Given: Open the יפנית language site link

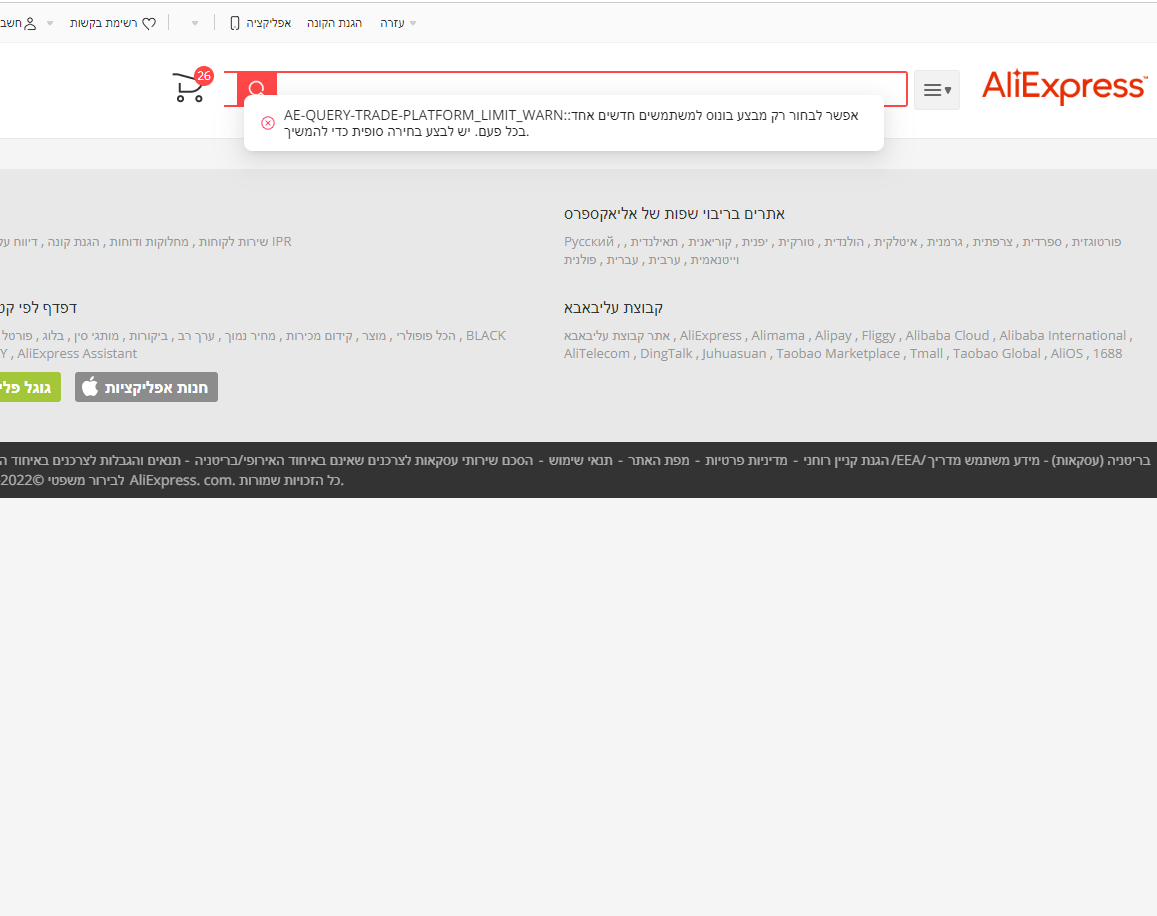Looking at the screenshot, I should tap(754, 241).
